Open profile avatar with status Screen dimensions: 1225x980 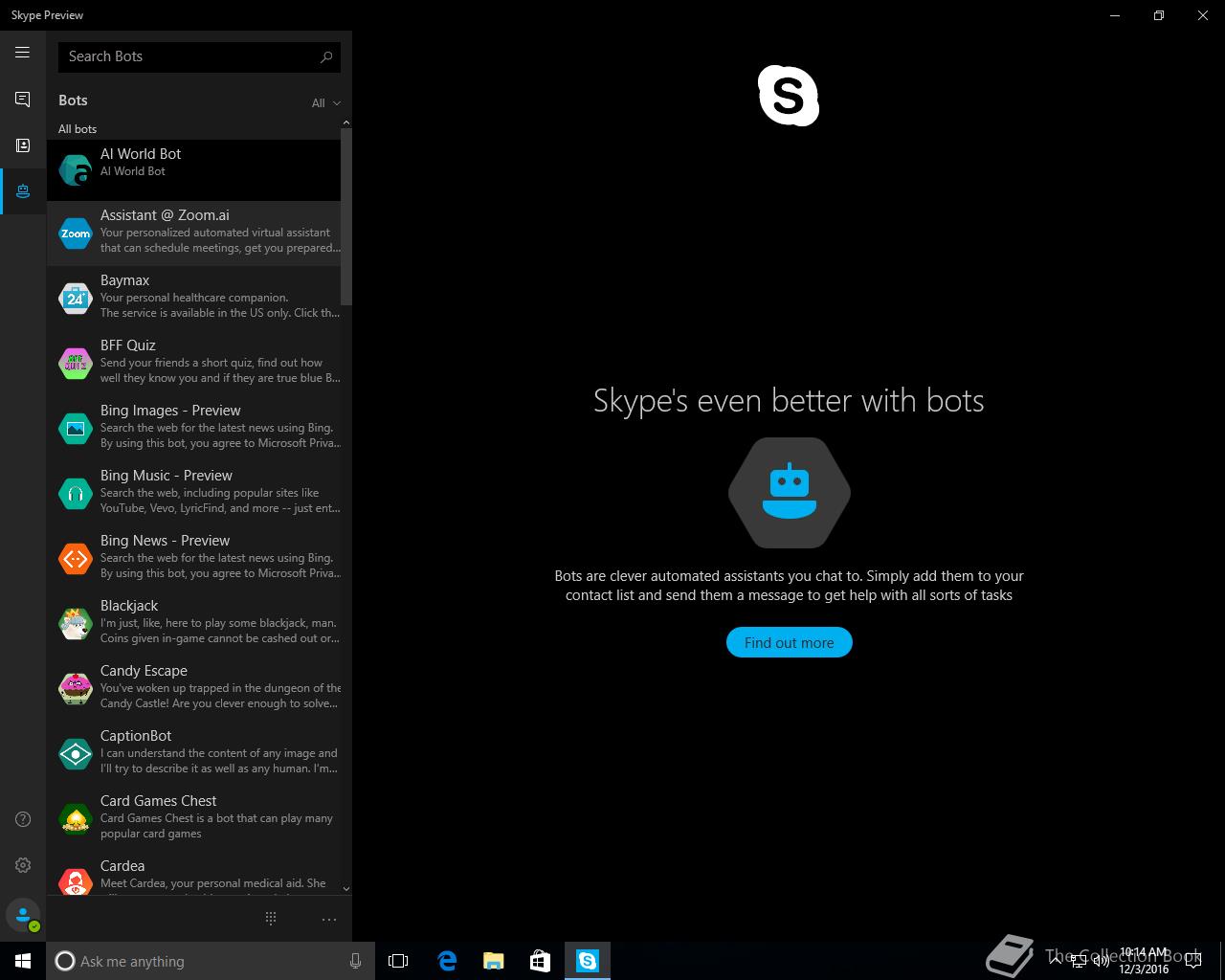pyautogui.click(x=23, y=916)
